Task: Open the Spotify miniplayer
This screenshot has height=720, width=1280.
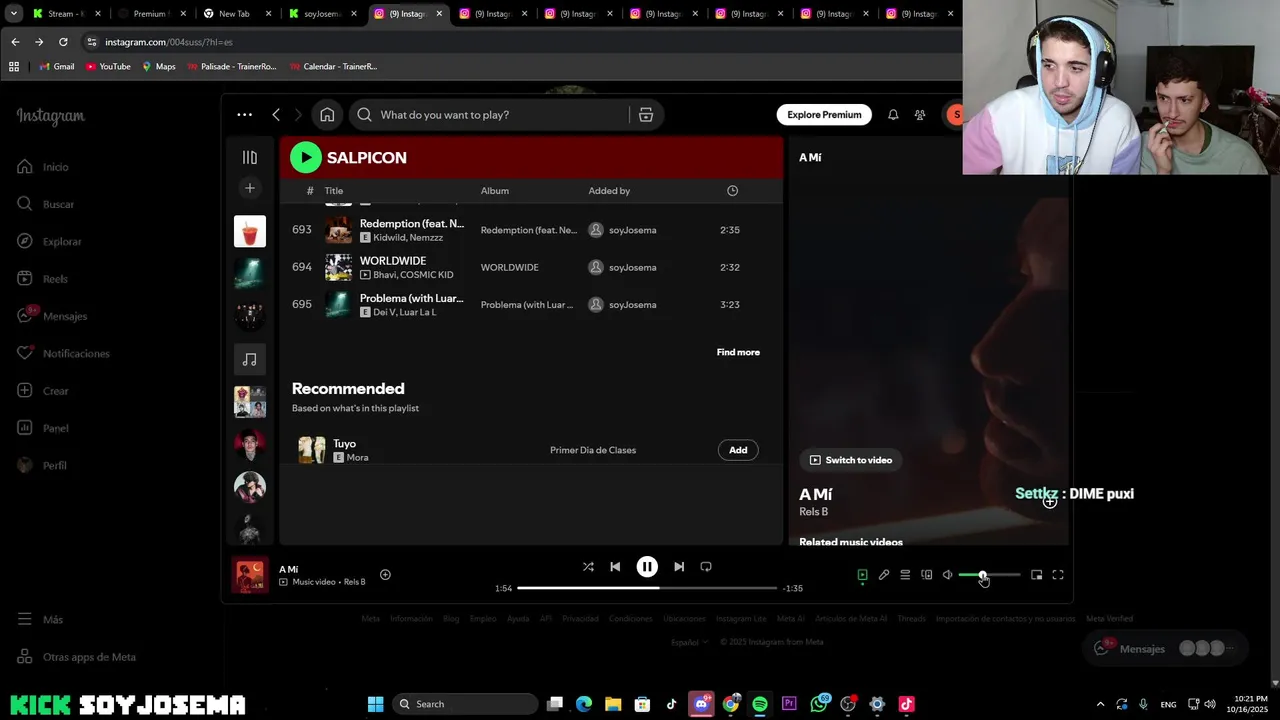Action: click(1037, 575)
